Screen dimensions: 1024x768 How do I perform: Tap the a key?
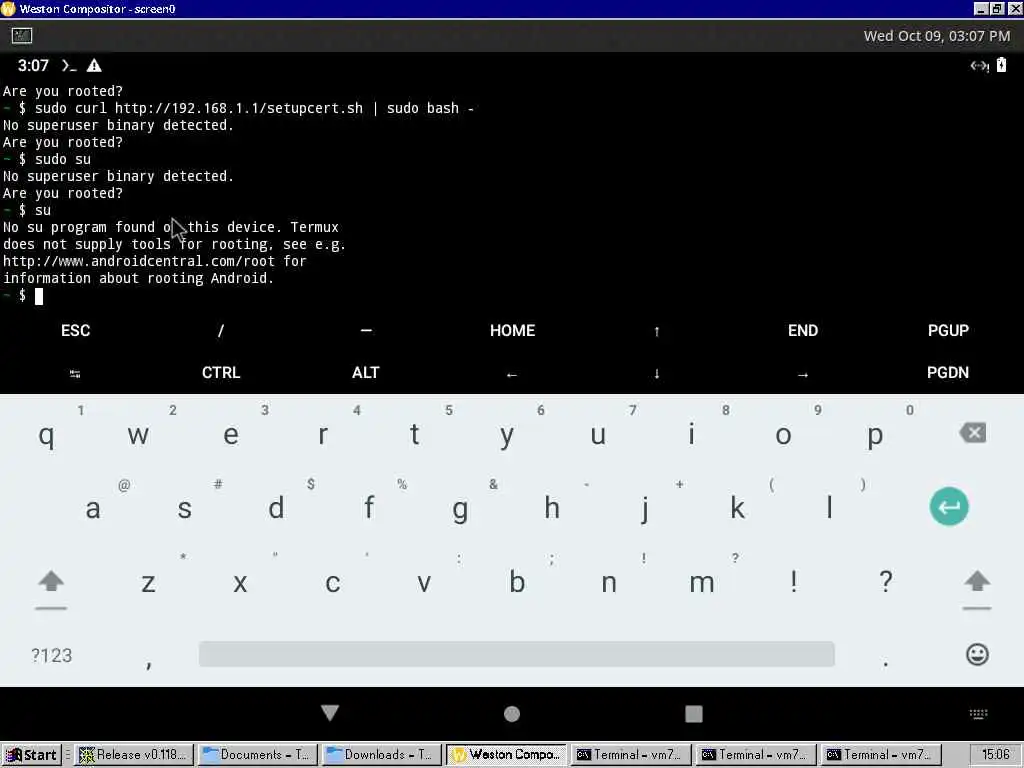pos(93,508)
